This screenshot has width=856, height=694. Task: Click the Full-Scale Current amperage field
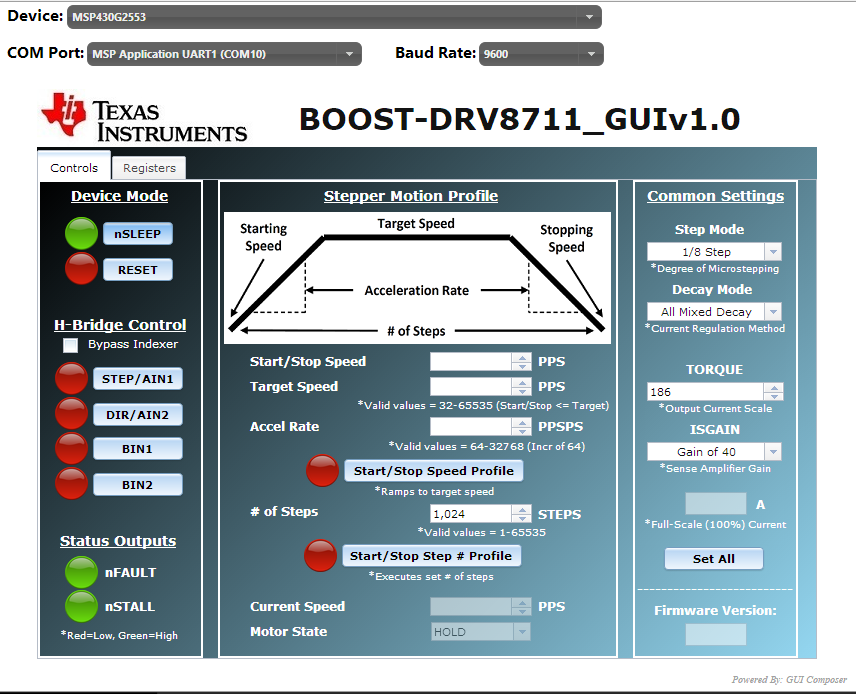pyautogui.click(x=716, y=503)
